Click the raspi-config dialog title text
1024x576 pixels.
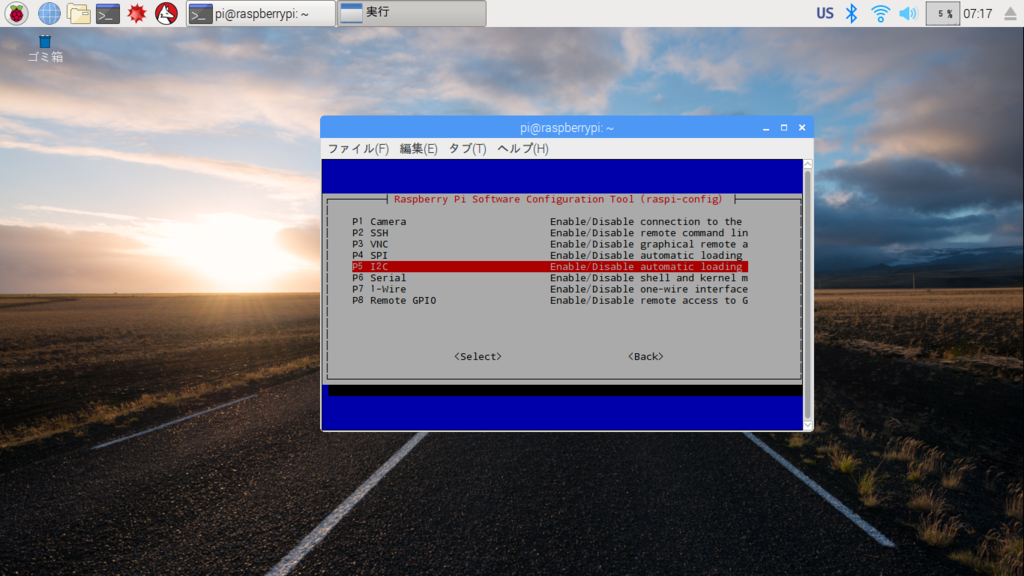(x=558, y=199)
